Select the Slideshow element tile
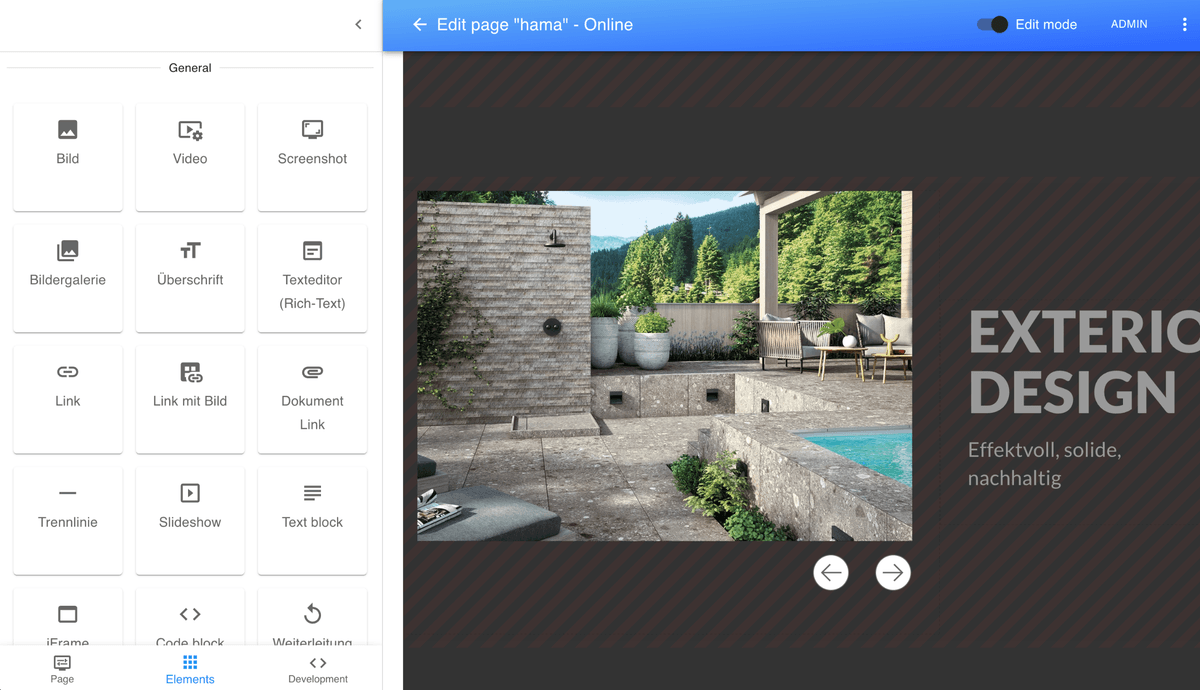The width and height of the screenshot is (1200, 690). (x=190, y=519)
